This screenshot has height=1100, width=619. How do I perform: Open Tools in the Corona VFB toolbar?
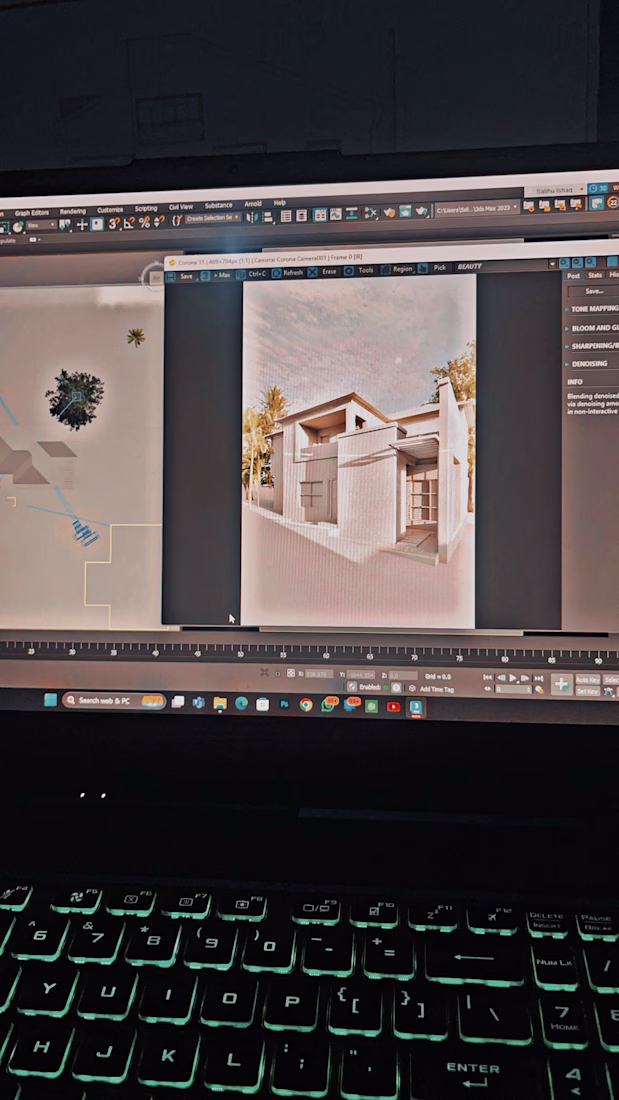[x=360, y=270]
